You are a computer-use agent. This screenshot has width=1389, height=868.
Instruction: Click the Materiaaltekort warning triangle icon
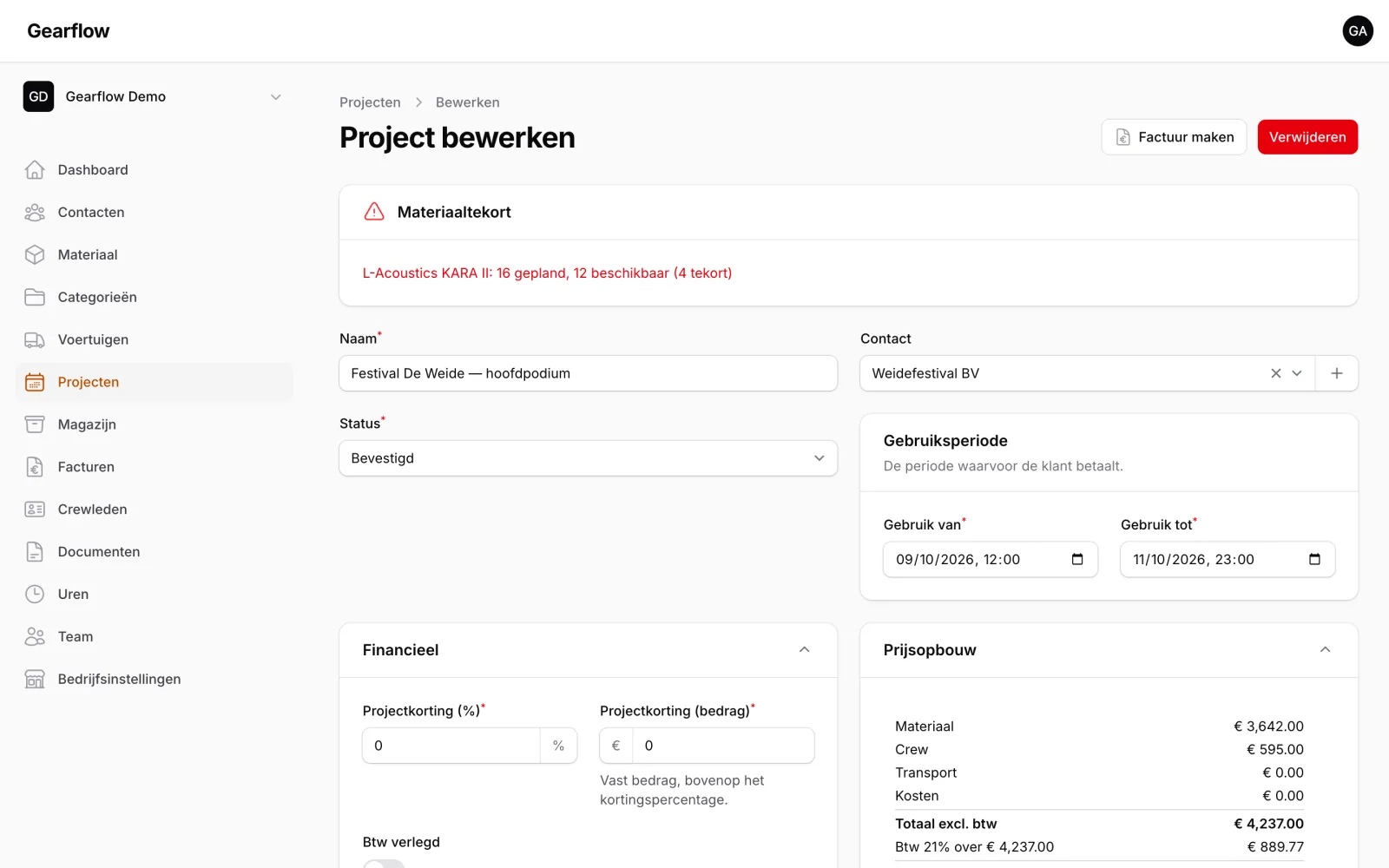pyautogui.click(x=374, y=212)
